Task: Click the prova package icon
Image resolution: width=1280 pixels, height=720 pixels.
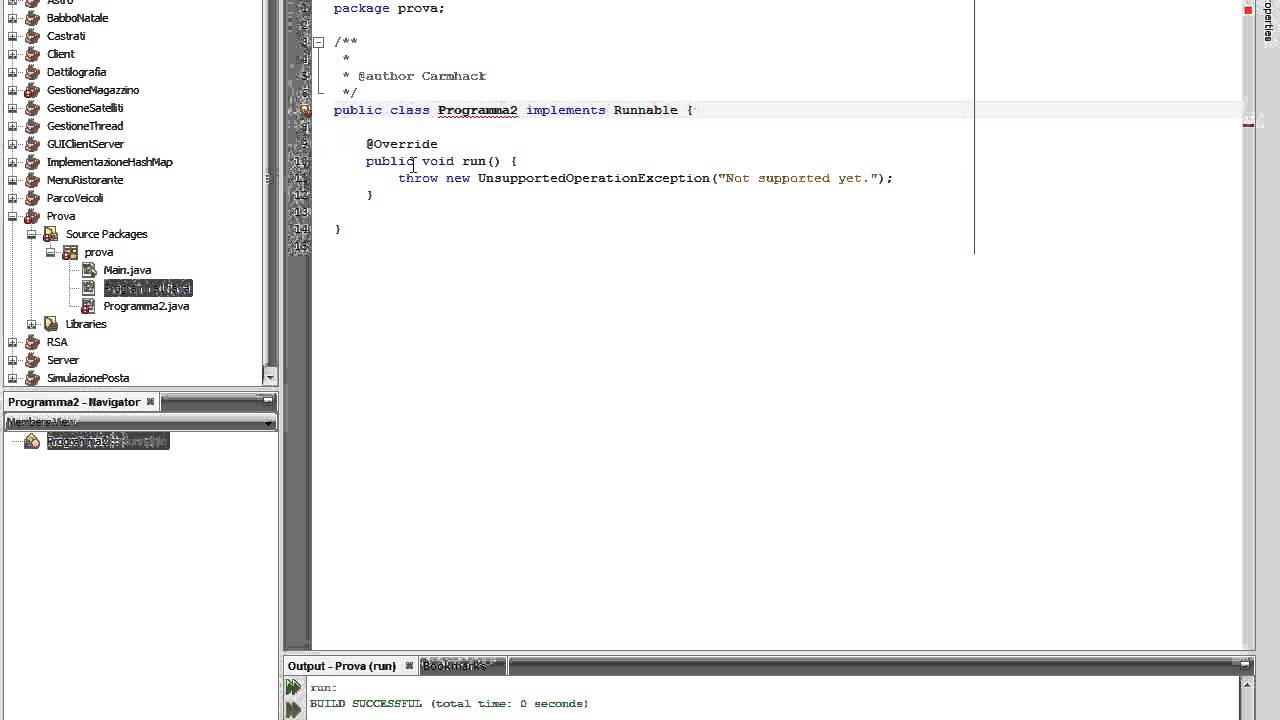Action: [x=70, y=252]
